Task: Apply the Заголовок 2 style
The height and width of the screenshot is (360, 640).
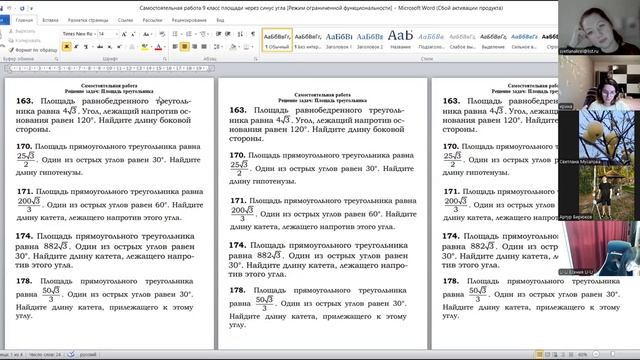Action: pos(370,40)
